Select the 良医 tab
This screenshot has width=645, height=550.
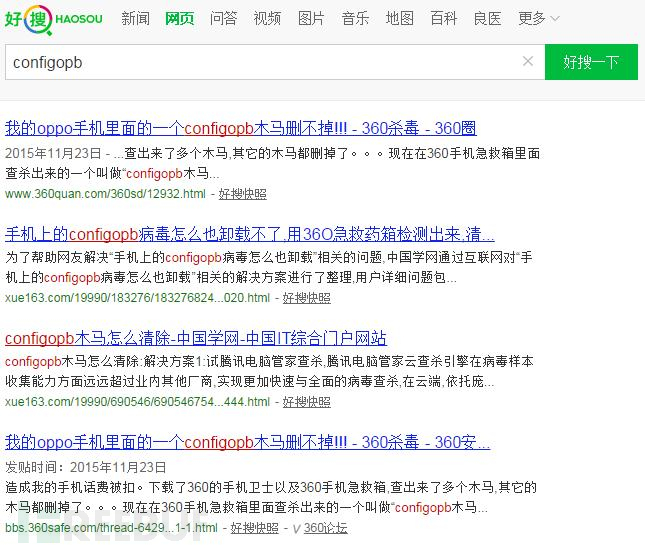pyautogui.click(x=487, y=19)
